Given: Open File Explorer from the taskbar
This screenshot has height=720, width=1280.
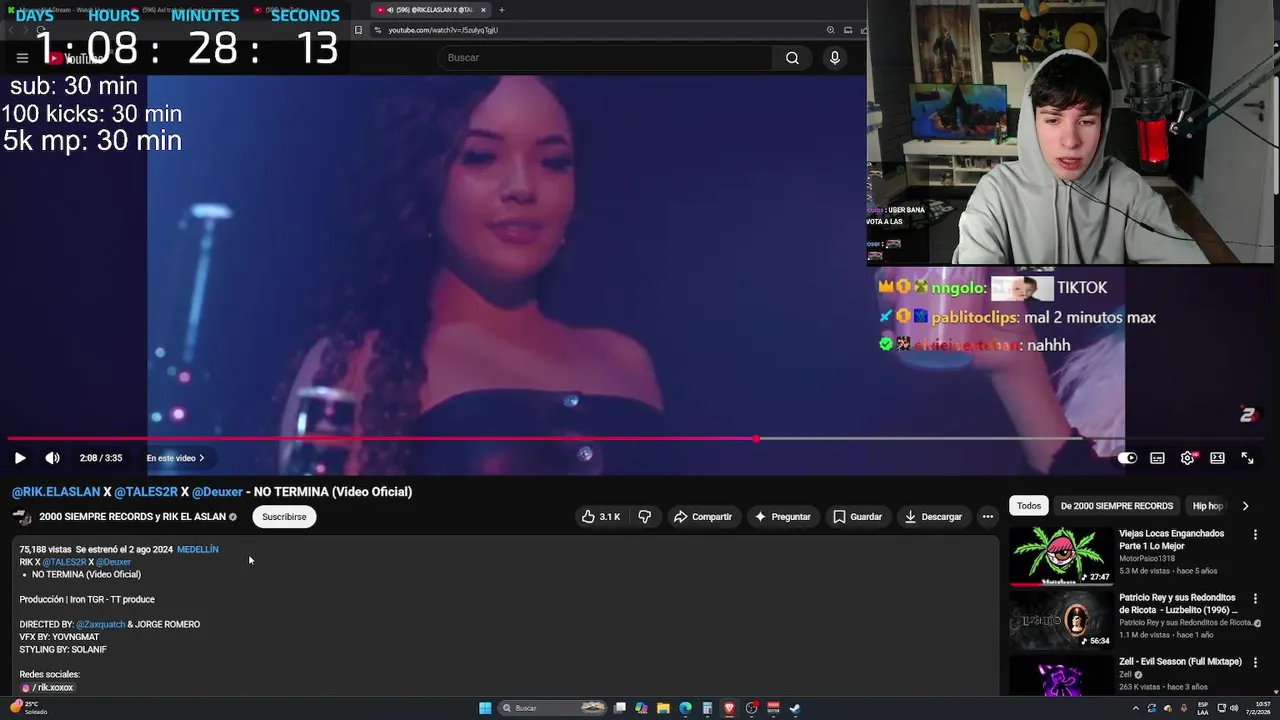Looking at the screenshot, I should [x=663, y=708].
